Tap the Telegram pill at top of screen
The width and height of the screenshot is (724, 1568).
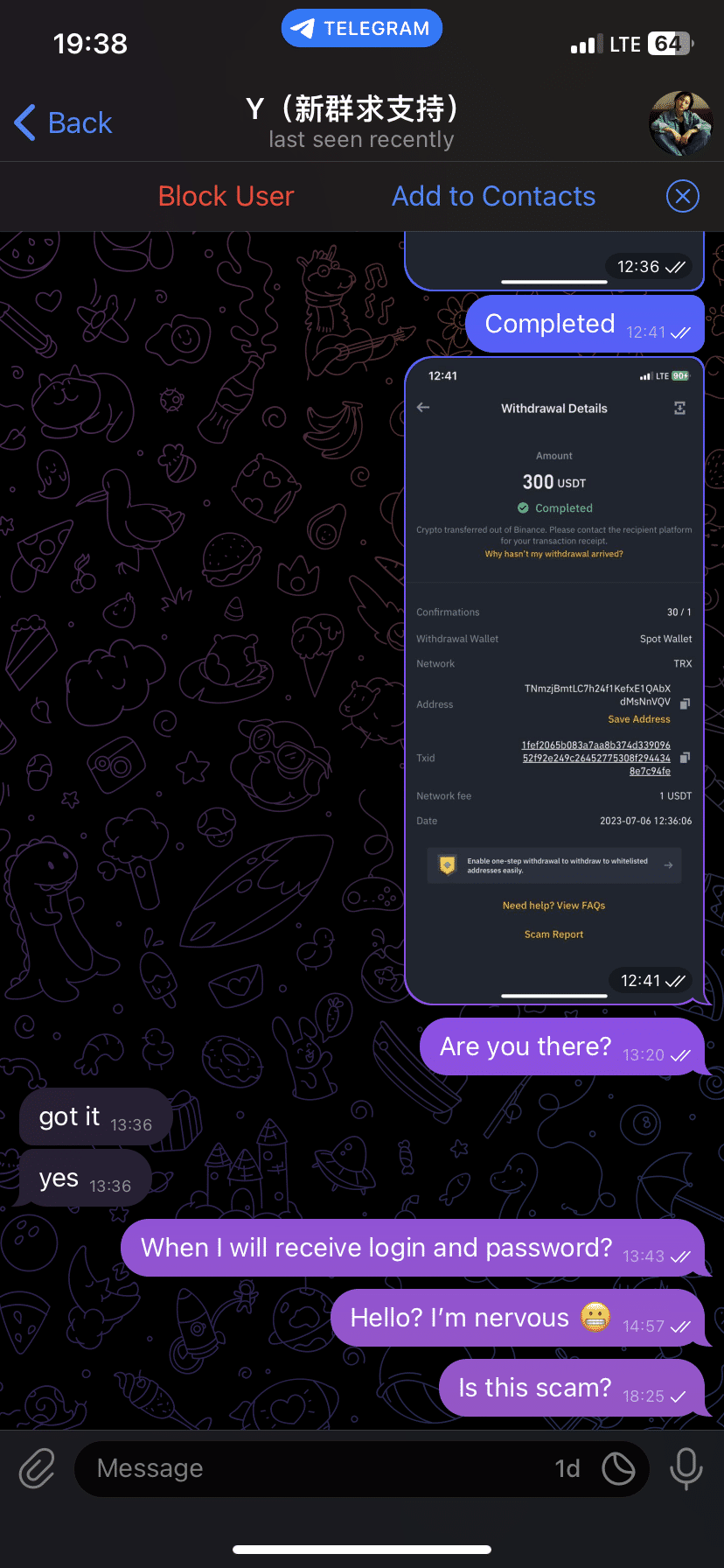coord(362,28)
